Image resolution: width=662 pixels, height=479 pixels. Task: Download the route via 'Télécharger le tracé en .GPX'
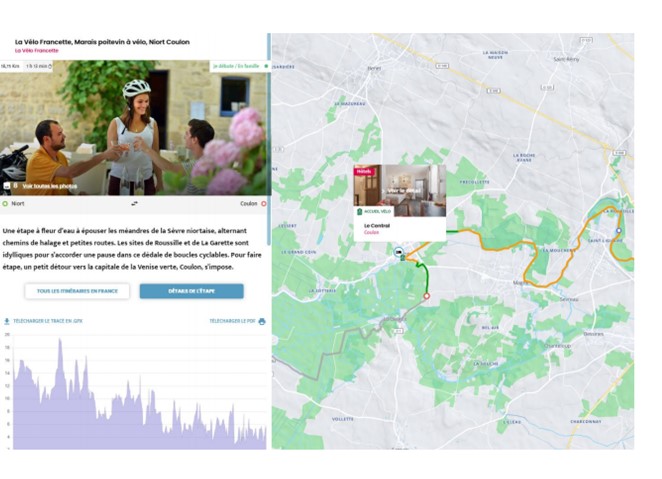click(48, 321)
